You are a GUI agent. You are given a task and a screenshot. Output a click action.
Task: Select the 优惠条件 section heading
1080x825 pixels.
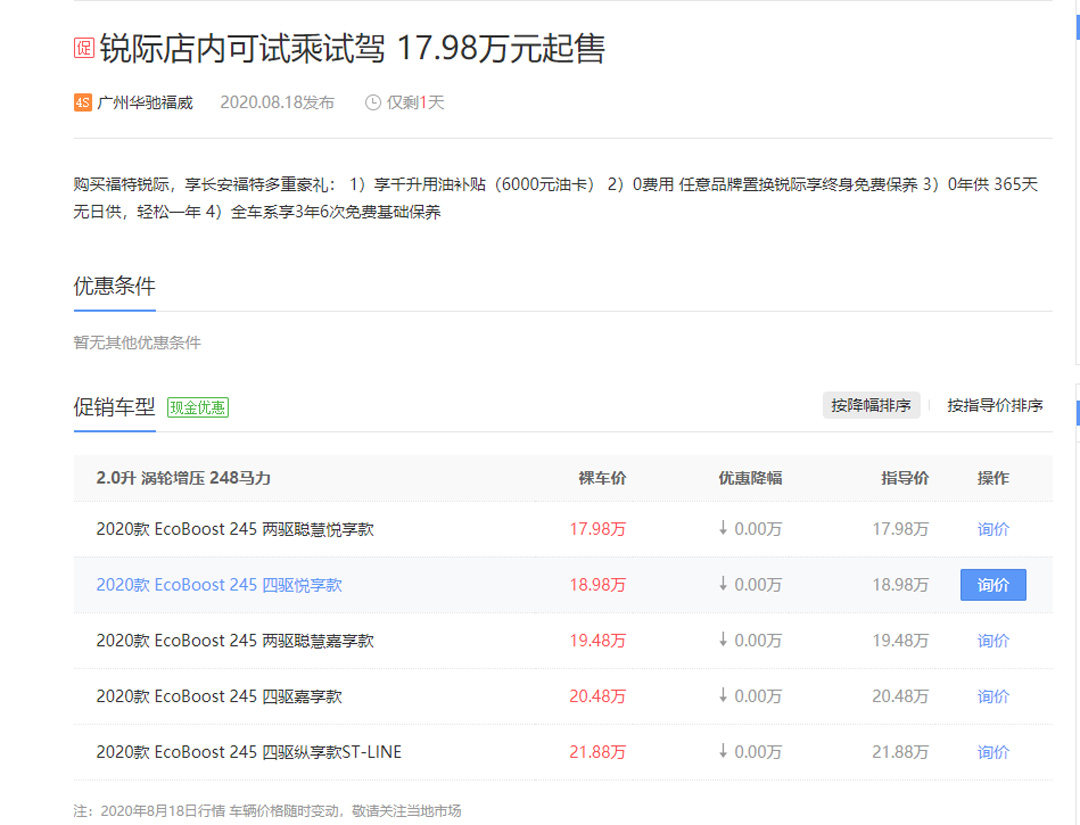[x=114, y=286]
